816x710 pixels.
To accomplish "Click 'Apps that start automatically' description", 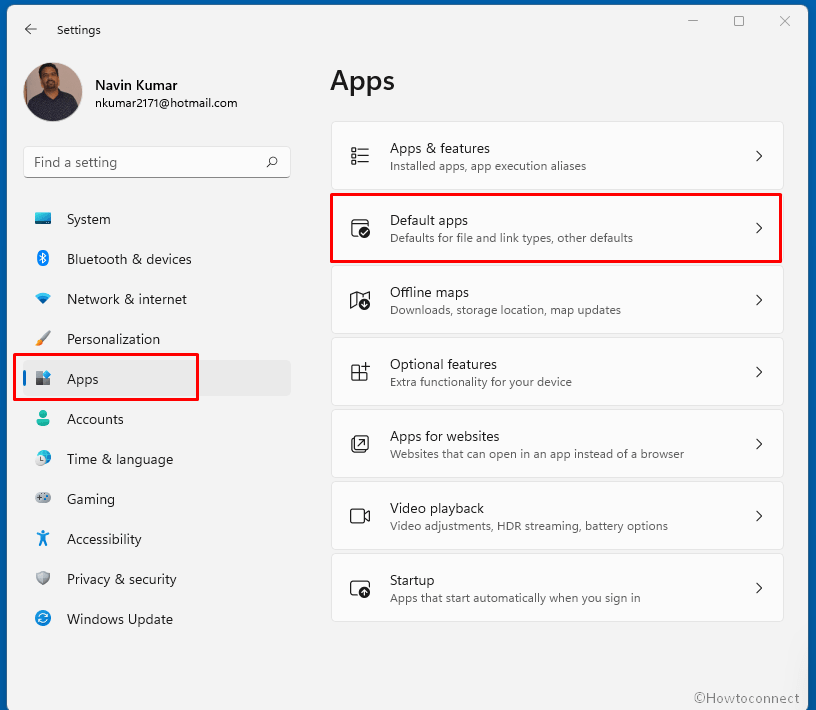I will pos(515,598).
